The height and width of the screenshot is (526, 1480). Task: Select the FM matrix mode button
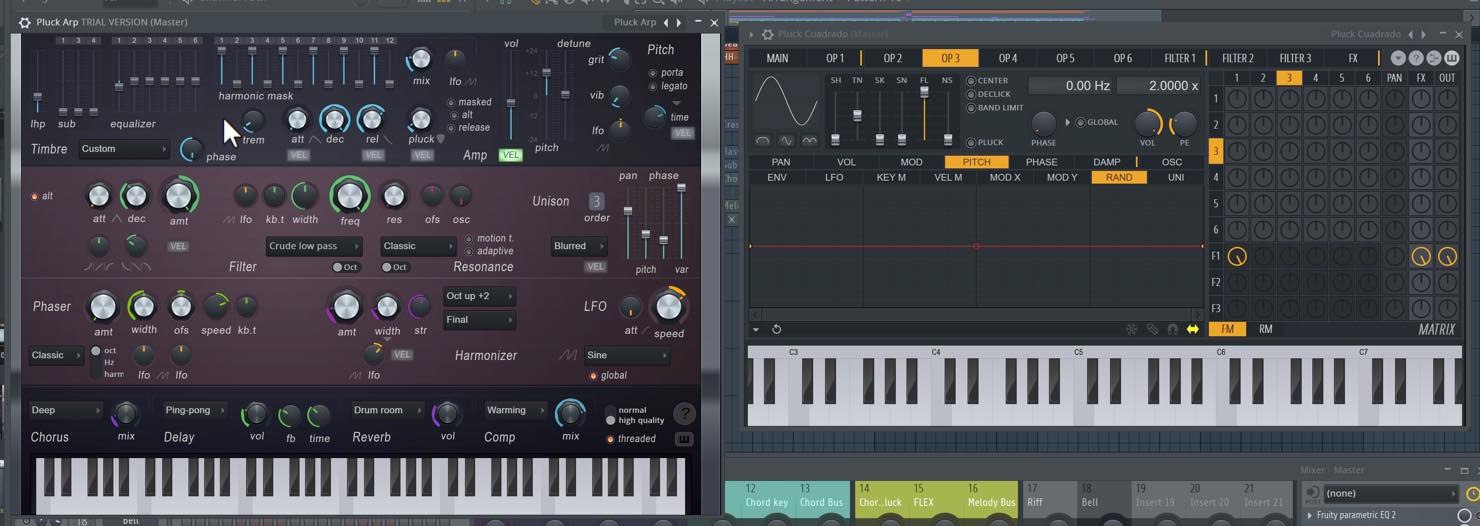[x=1227, y=329]
